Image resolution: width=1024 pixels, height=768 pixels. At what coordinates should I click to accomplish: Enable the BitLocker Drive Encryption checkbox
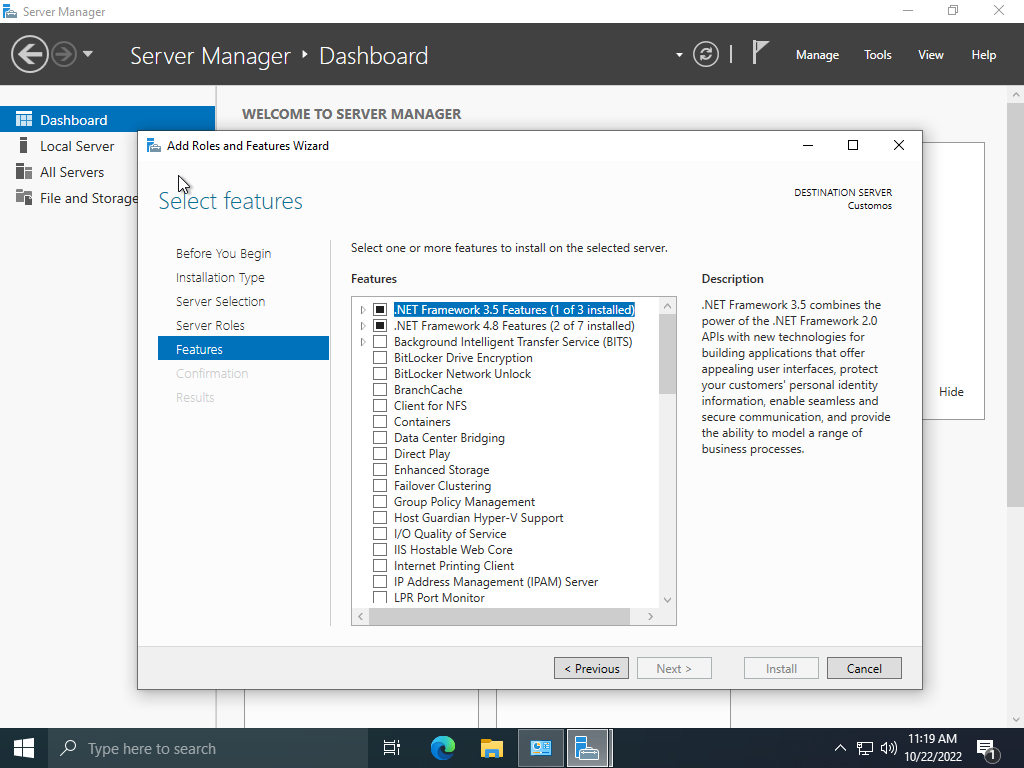pos(380,358)
